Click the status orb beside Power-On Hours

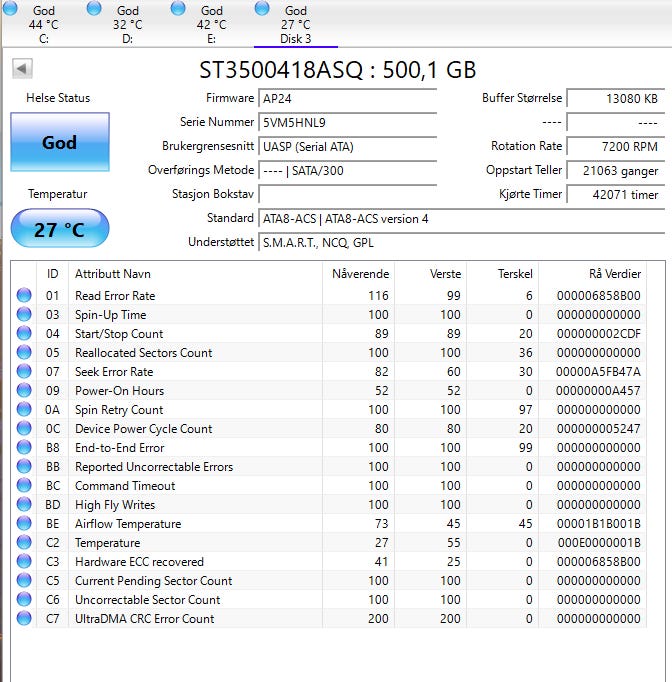pos(24,391)
